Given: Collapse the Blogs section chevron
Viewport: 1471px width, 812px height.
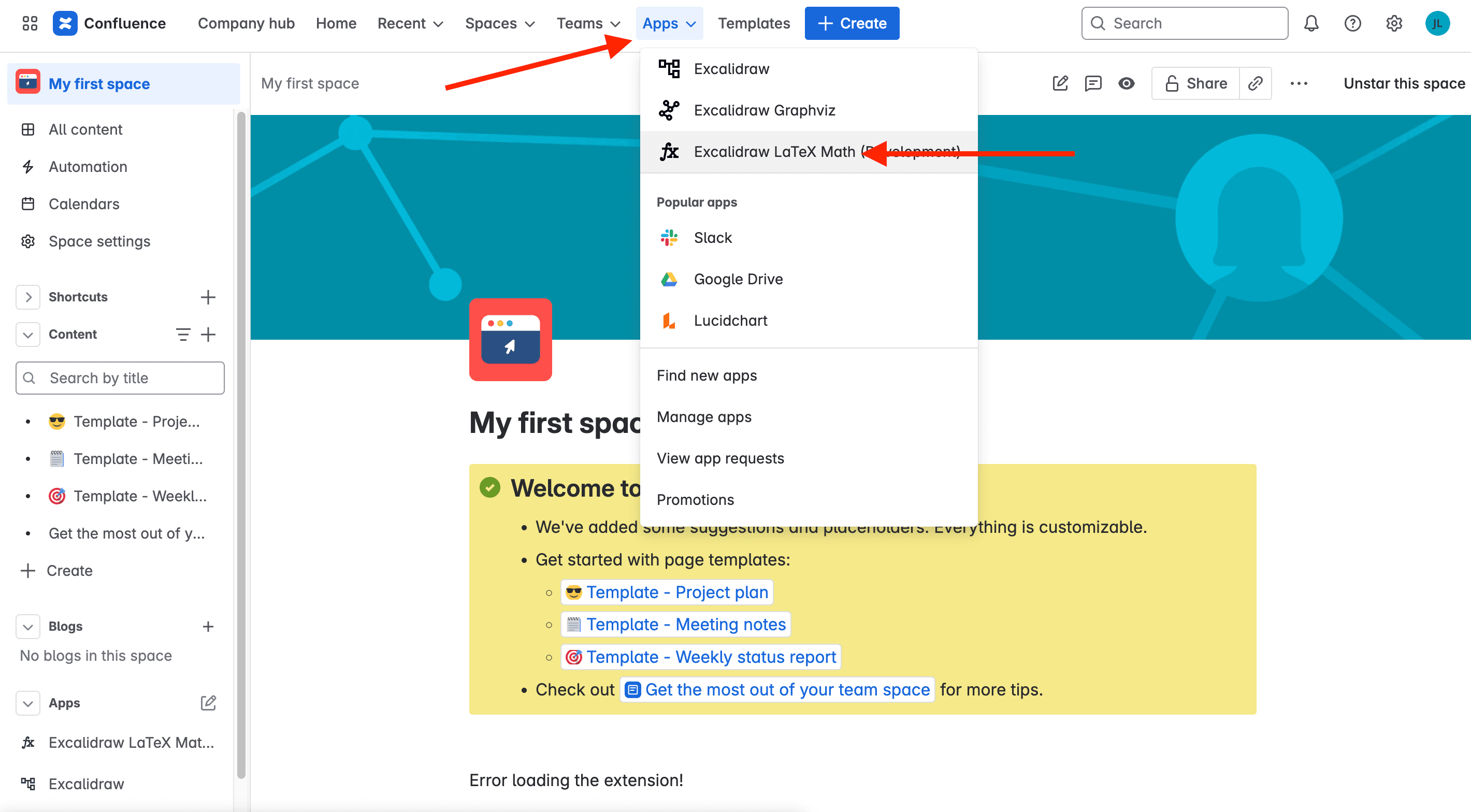Looking at the screenshot, I should coord(28,627).
